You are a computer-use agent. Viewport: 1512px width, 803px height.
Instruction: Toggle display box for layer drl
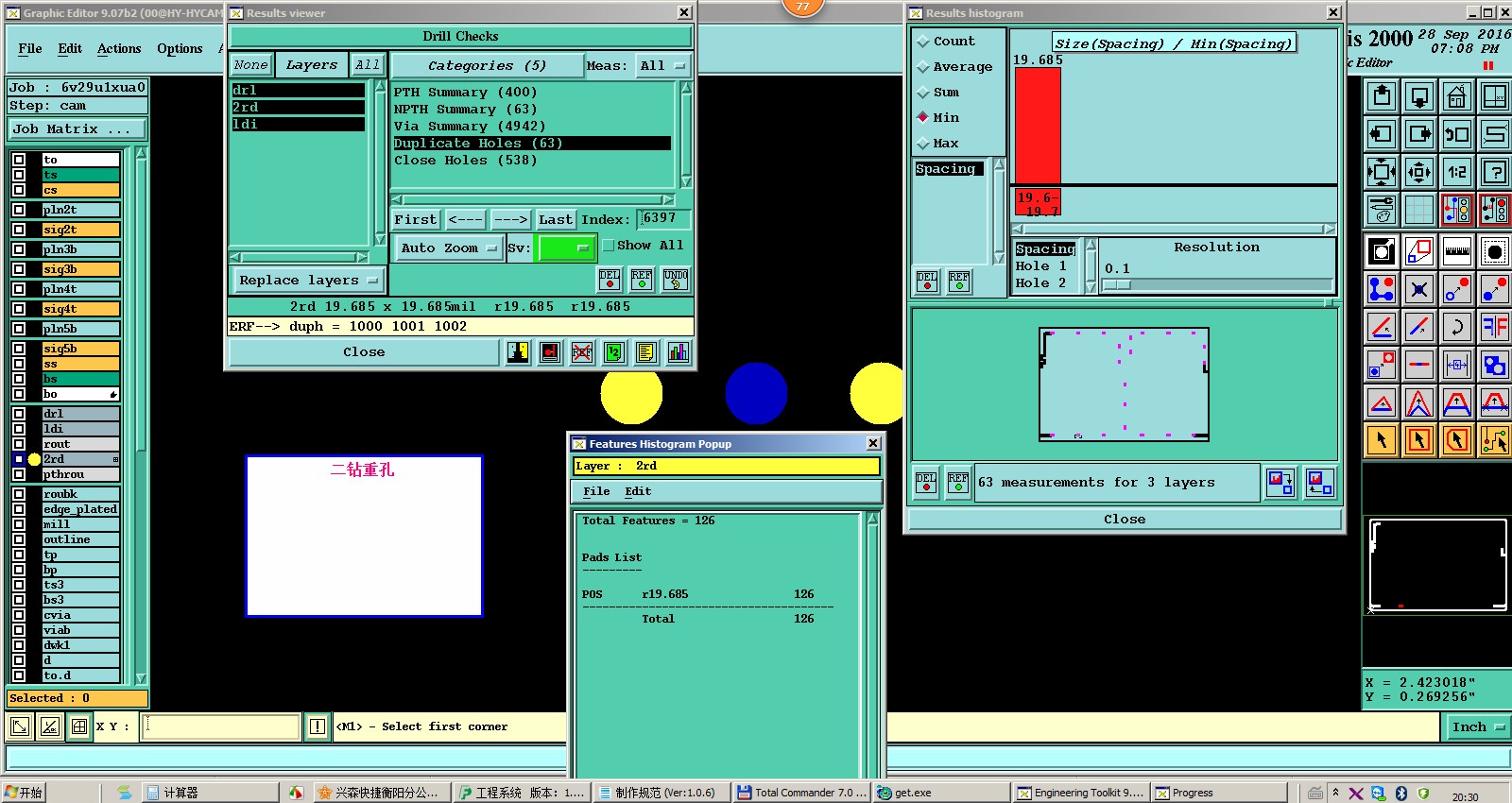coord(19,414)
